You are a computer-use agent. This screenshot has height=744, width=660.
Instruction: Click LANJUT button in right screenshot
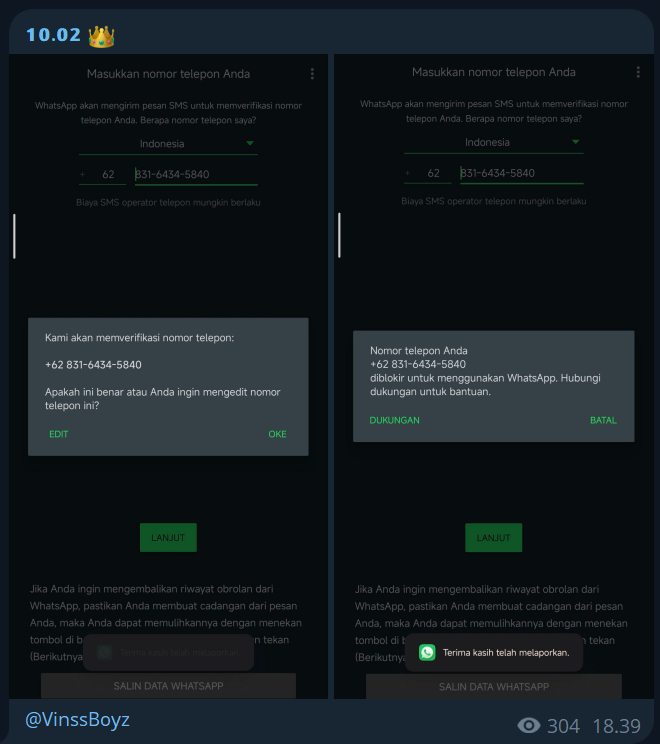(493, 538)
